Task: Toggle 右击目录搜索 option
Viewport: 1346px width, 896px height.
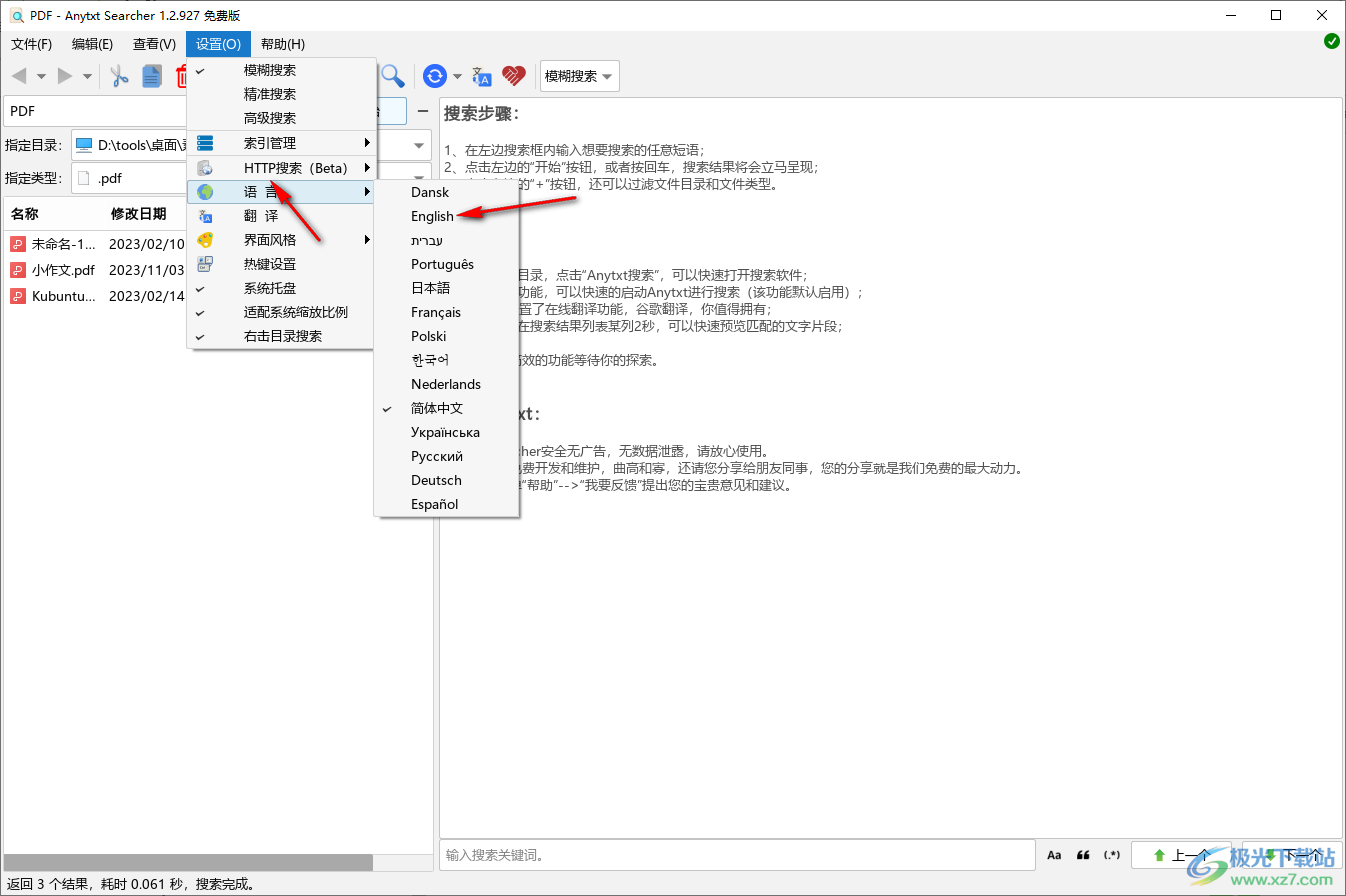Action: point(281,336)
